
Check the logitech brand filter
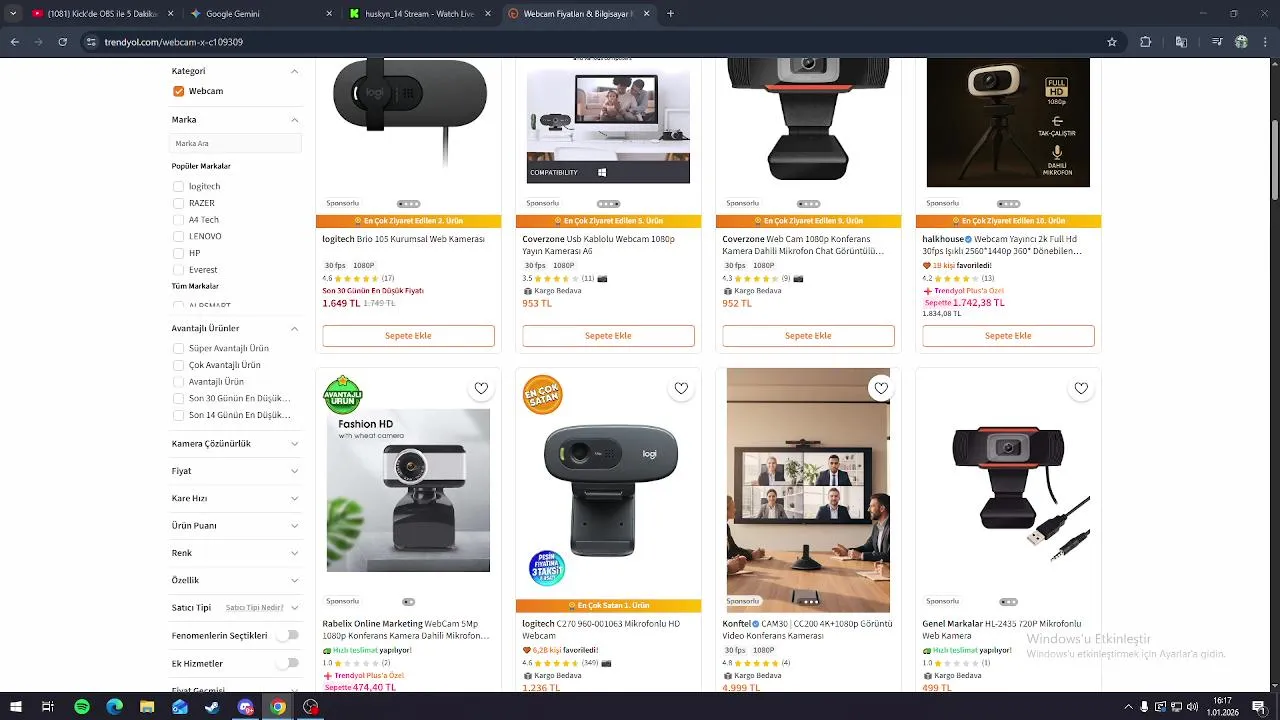pyautogui.click(x=178, y=186)
